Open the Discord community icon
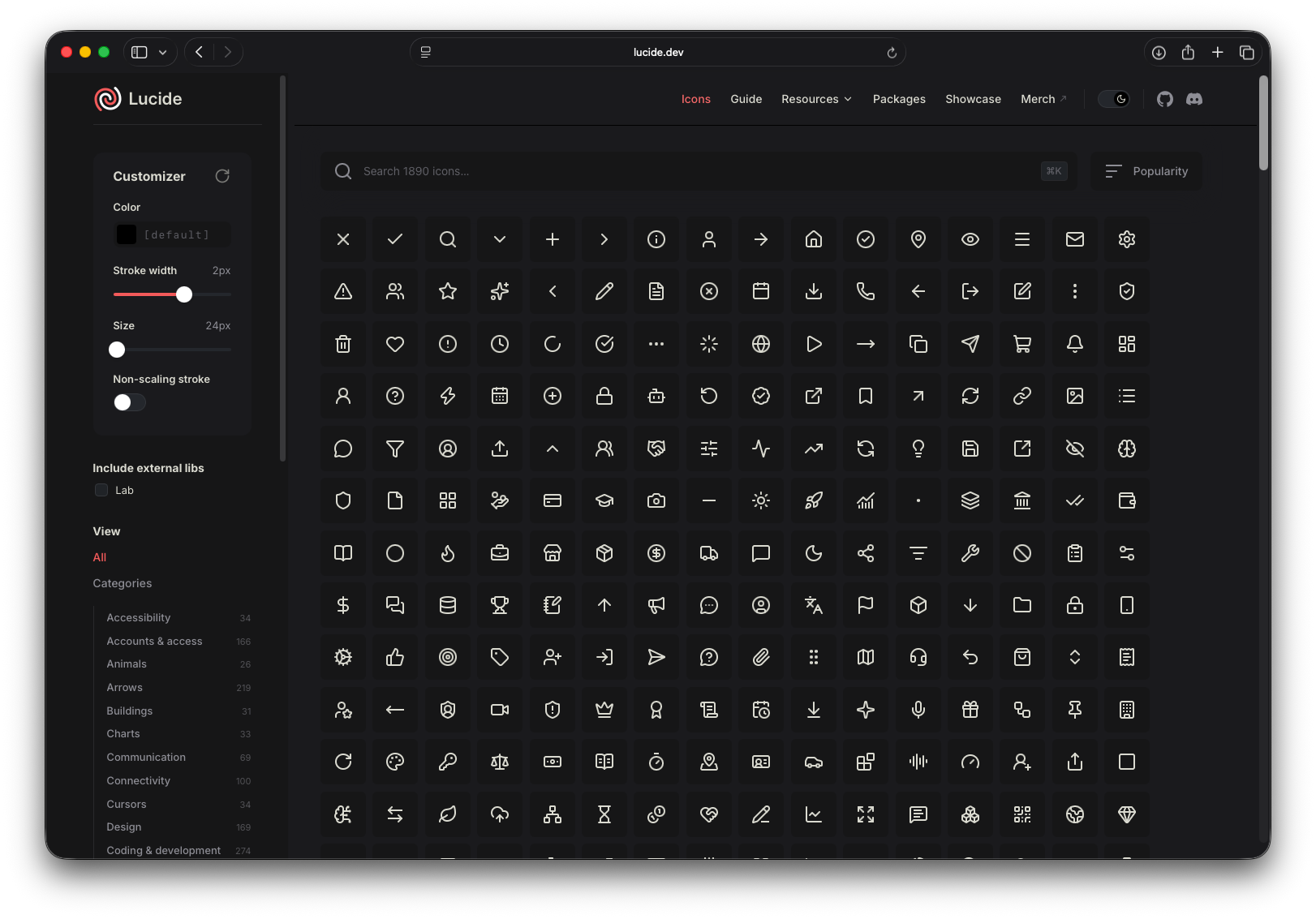1316x919 pixels. pyautogui.click(x=1194, y=99)
